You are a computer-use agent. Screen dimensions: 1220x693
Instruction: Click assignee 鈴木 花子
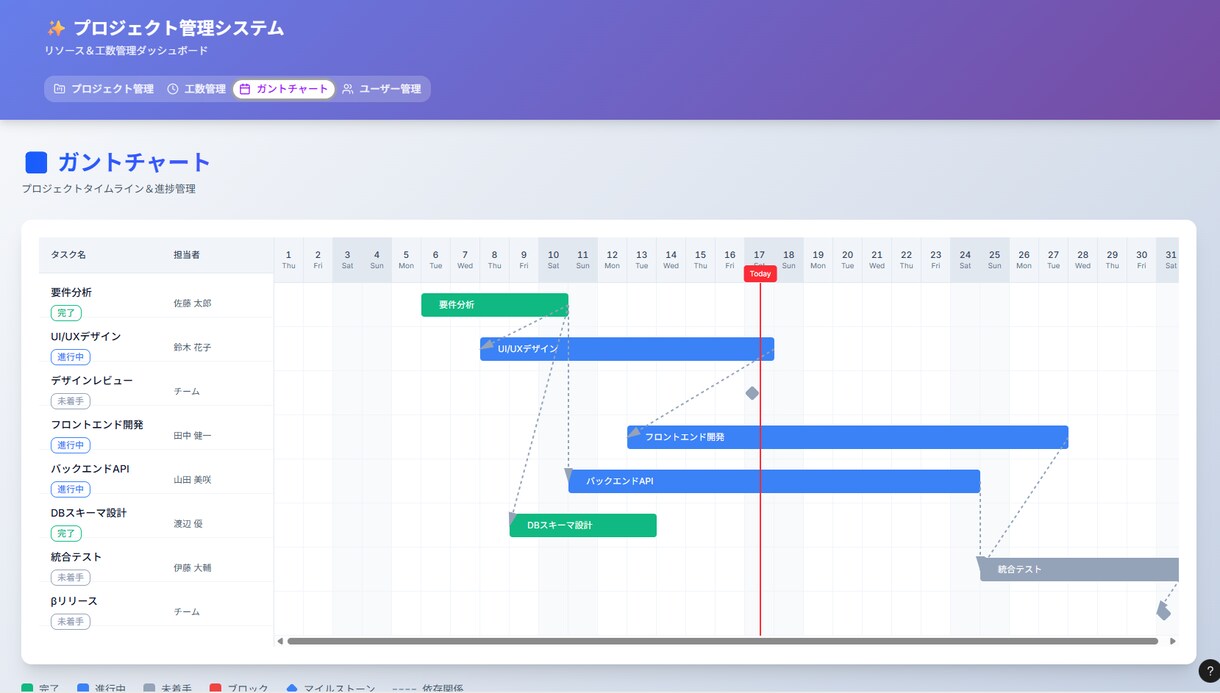pos(192,347)
